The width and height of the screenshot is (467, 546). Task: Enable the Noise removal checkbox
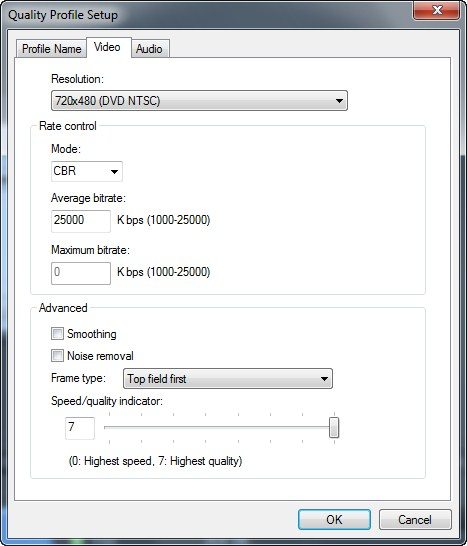(57, 356)
